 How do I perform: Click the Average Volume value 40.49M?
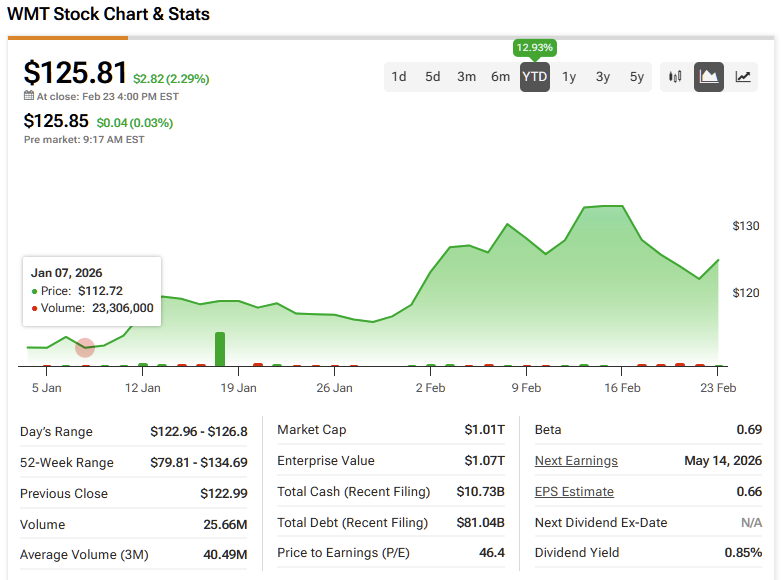point(225,555)
